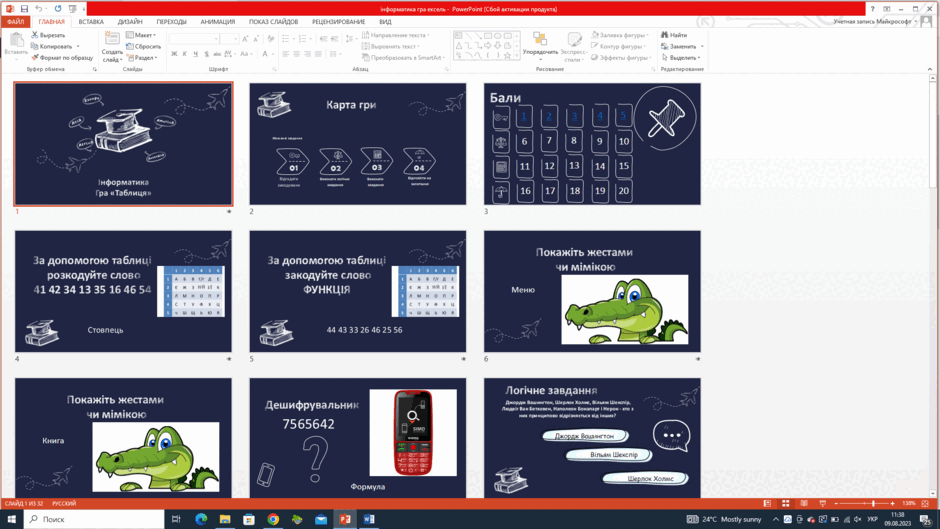Switch to ВИД tab

(385, 22)
